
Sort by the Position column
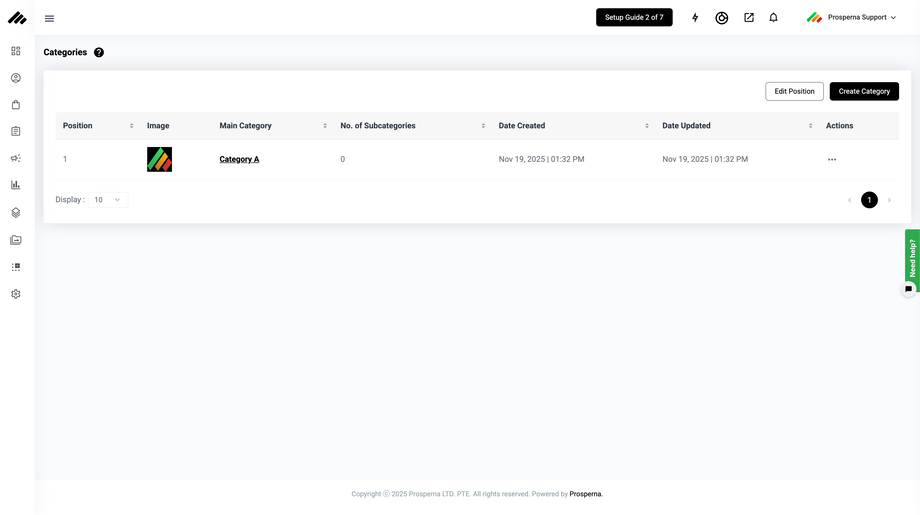coord(131,126)
